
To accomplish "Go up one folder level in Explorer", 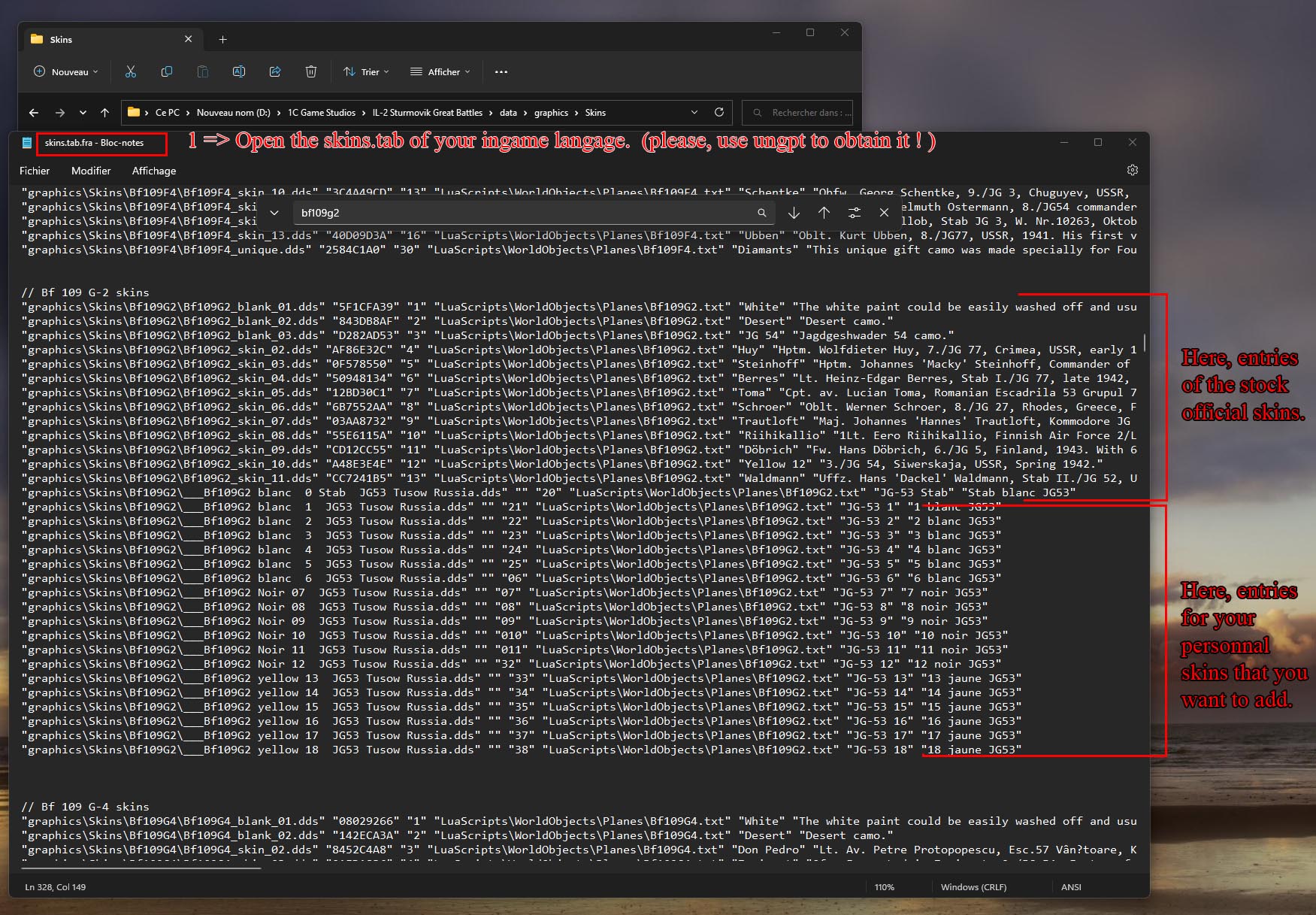I will (104, 113).
